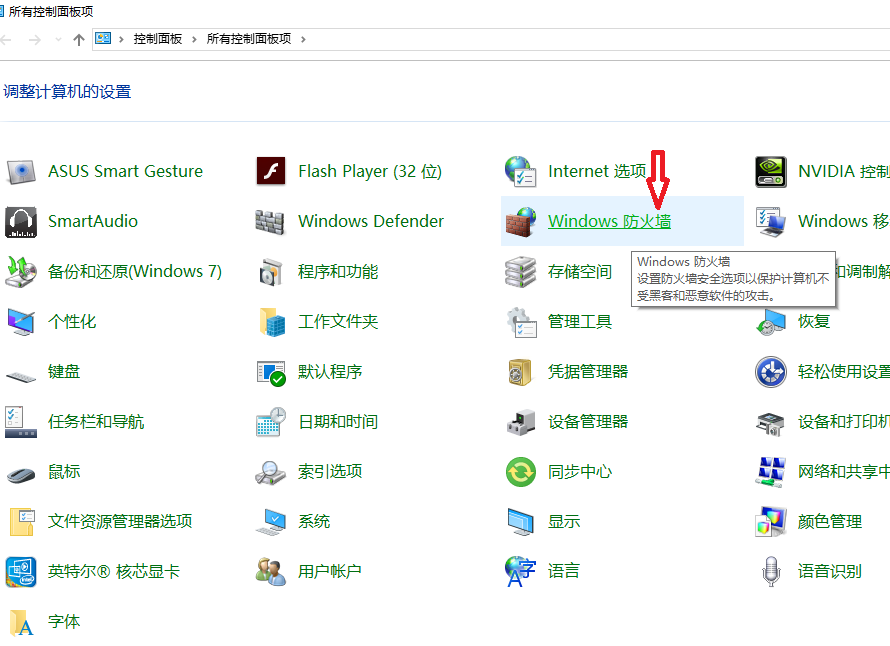890x646 pixels.
Task: Click the 同步中心 green sync icon
Action: pos(520,472)
